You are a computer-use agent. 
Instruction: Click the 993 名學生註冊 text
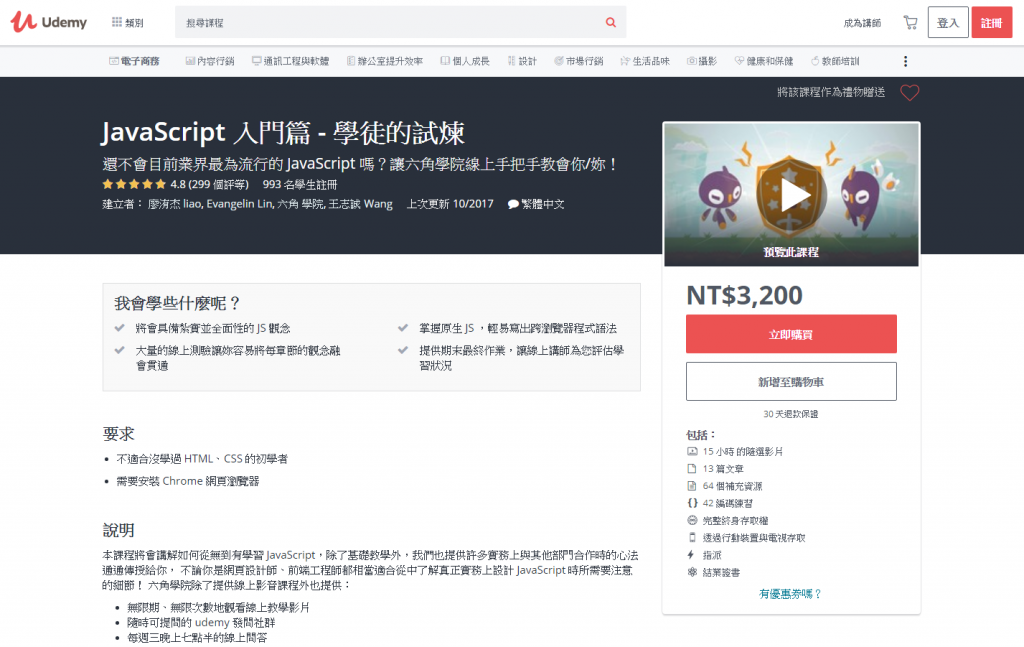pos(300,185)
